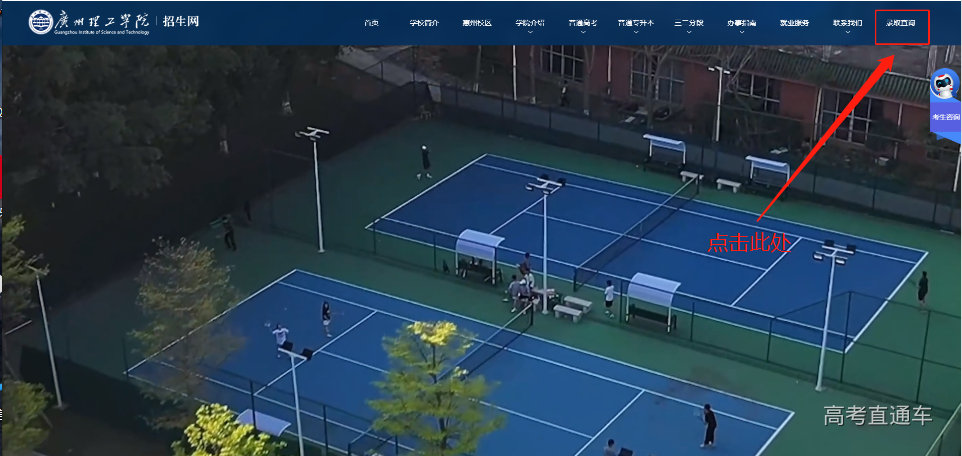The width and height of the screenshot is (962, 456).
Task: Click the campus tennis court banner video
Action: (x=481, y=250)
